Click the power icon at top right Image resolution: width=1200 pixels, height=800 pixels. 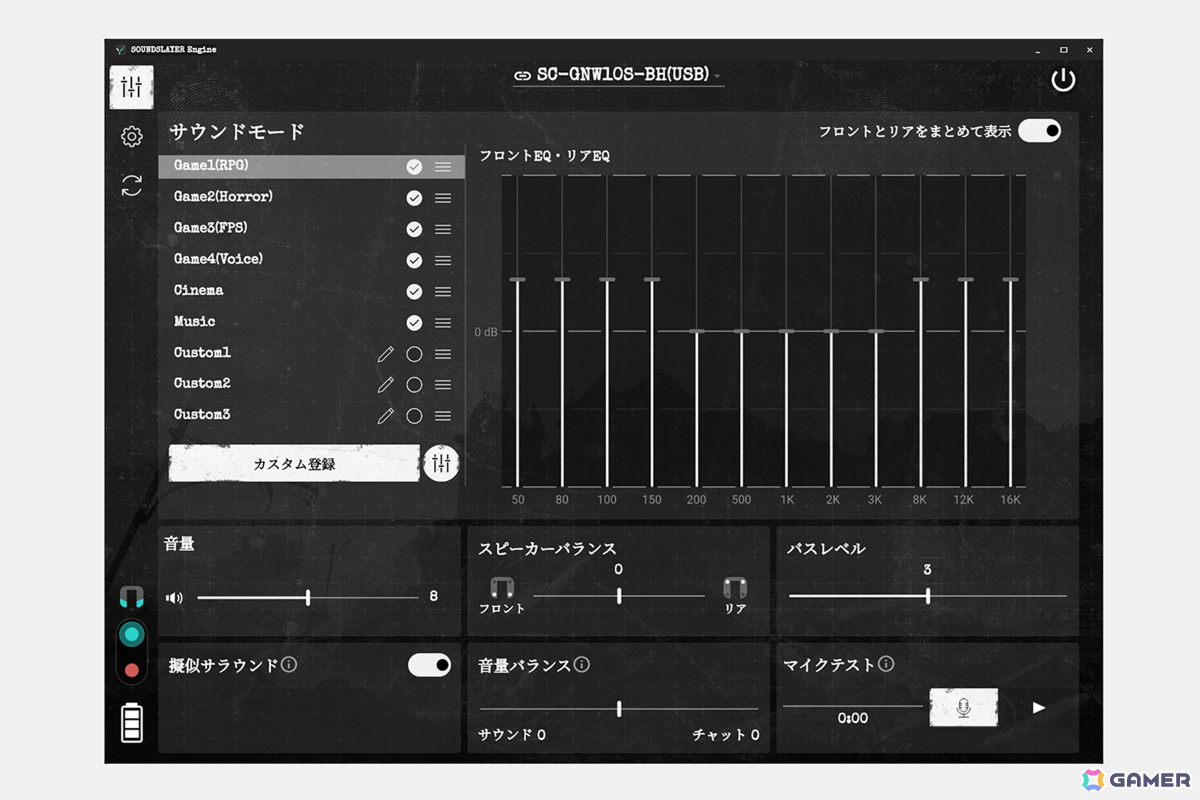pos(1063,79)
